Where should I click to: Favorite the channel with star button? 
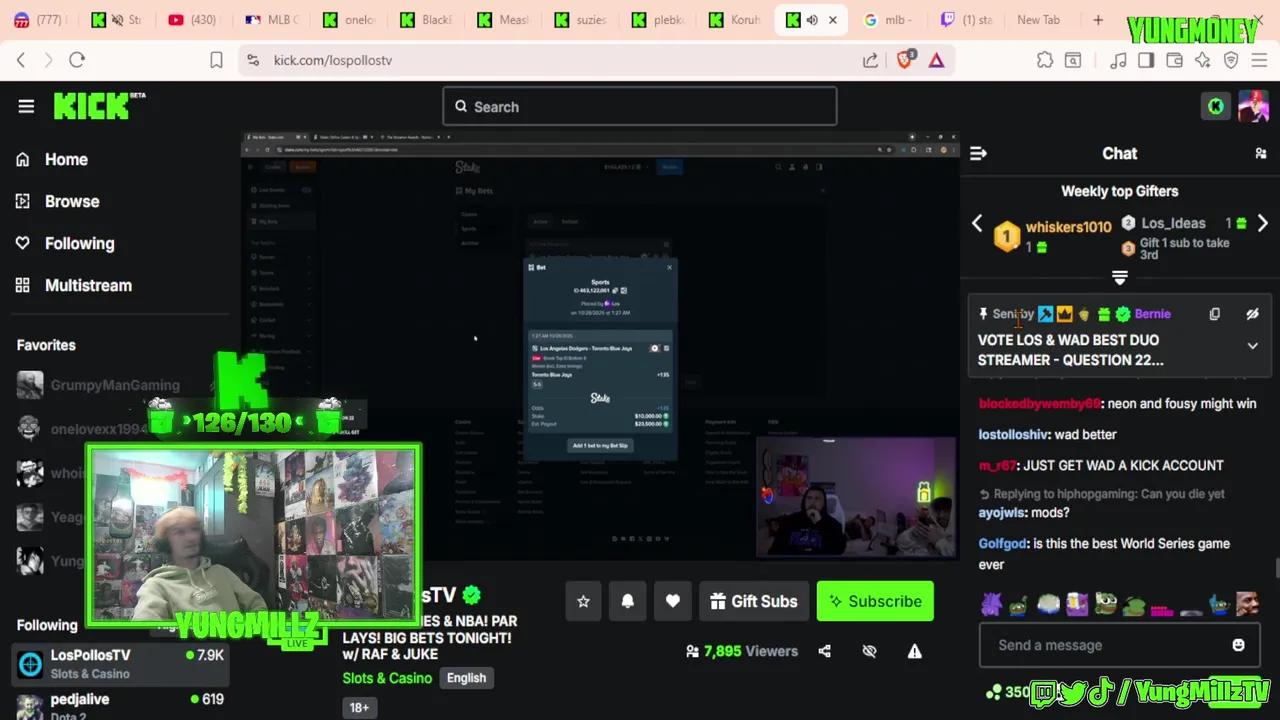[583, 601]
